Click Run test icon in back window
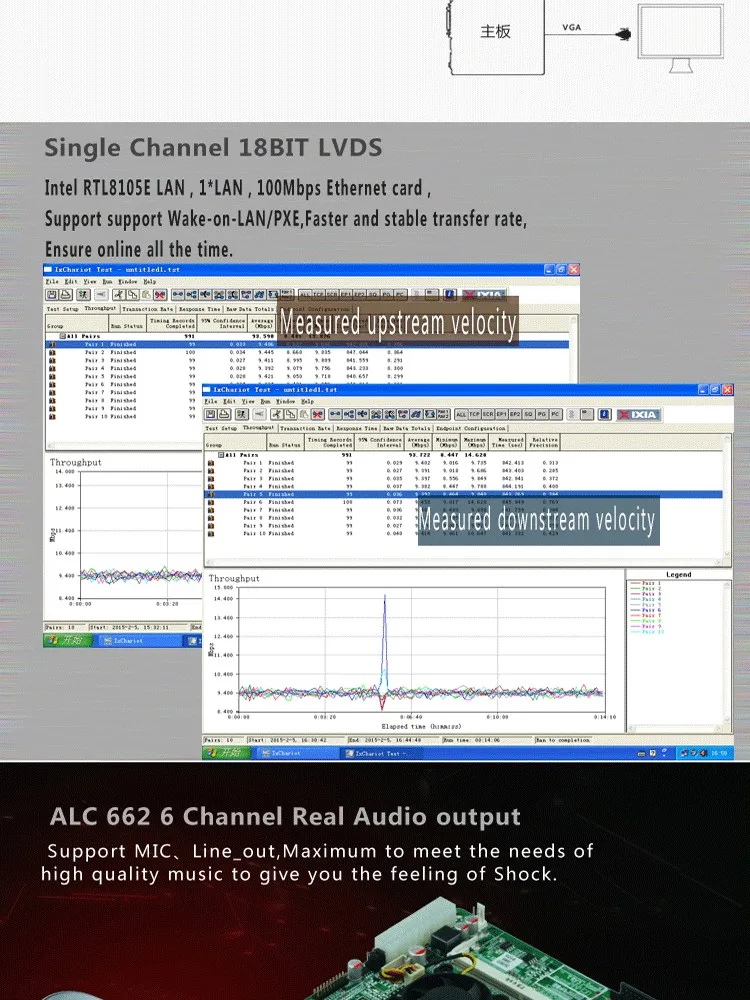The width and height of the screenshot is (750, 1000). 83,294
